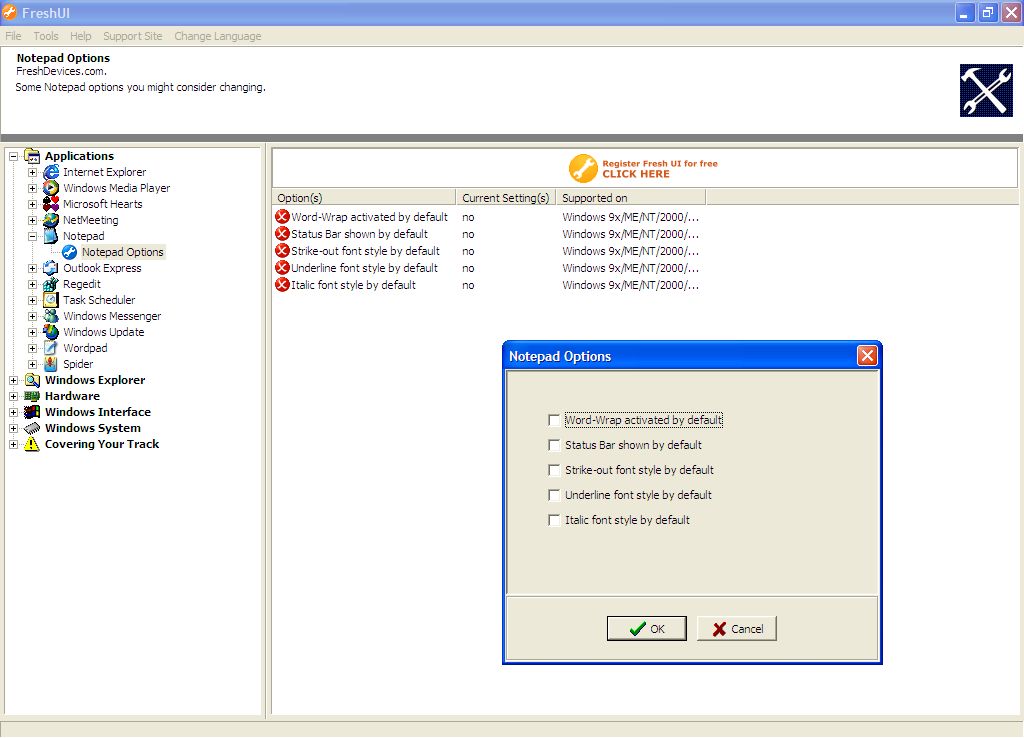1024x738 pixels.
Task: Click Cancel in Notepad Options dialog
Action: (737, 628)
